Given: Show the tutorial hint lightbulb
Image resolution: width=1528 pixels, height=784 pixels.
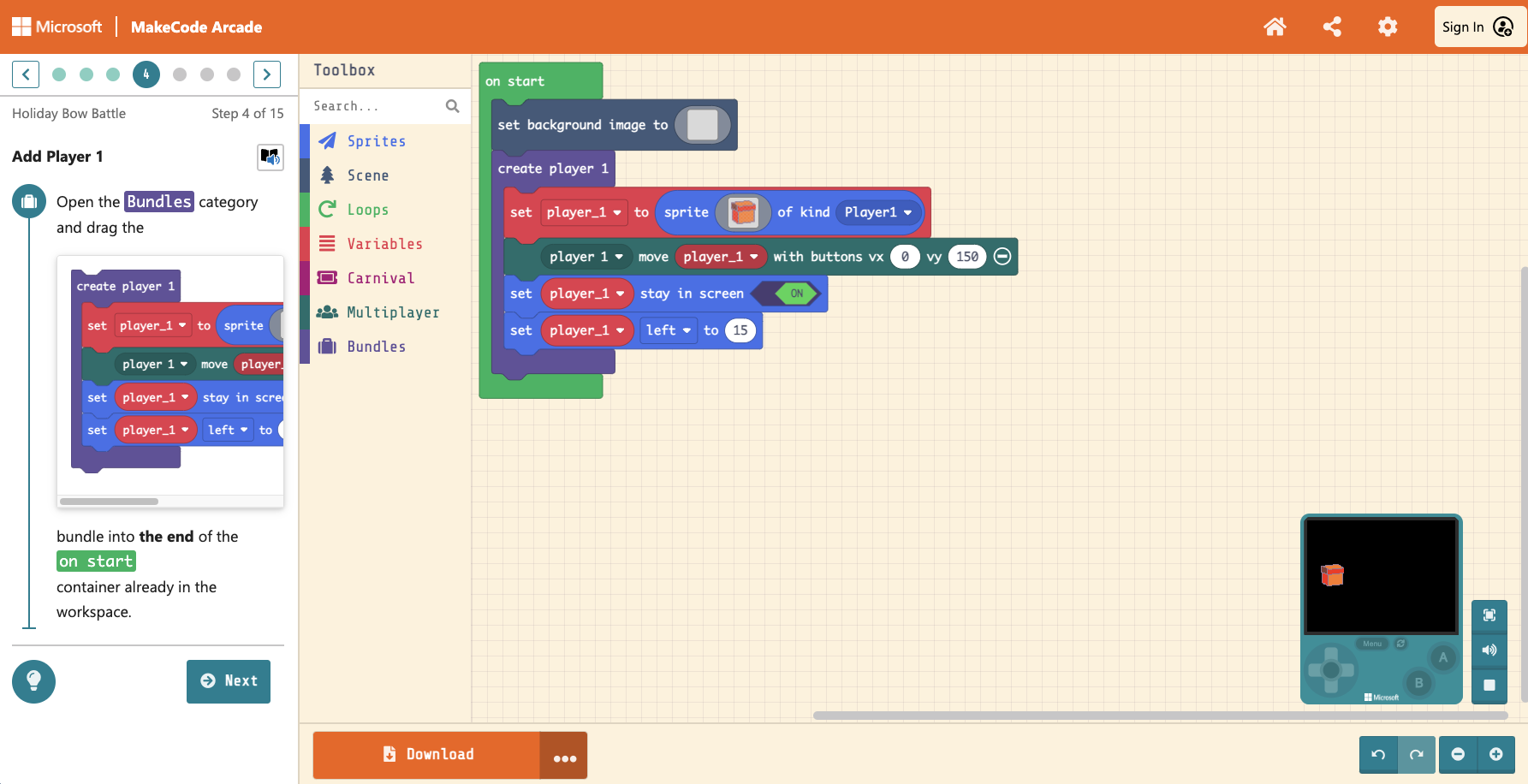Looking at the screenshot, I should [x=34, y=681].
